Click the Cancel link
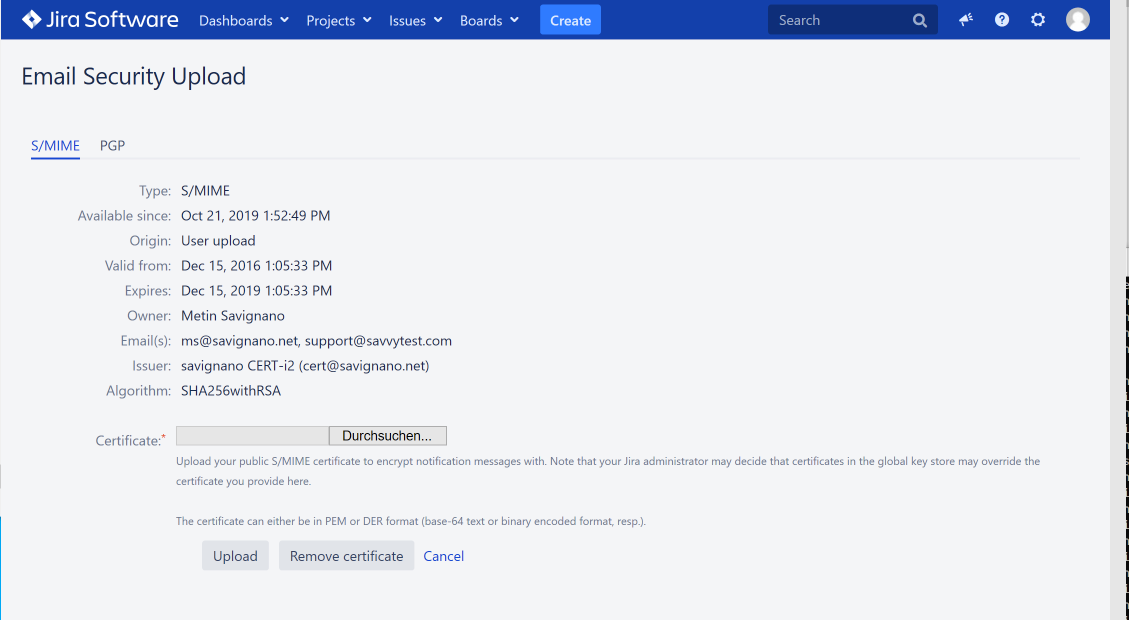Image resolution: width=1129 pixels, height=620 pixels. pos(443,556)
